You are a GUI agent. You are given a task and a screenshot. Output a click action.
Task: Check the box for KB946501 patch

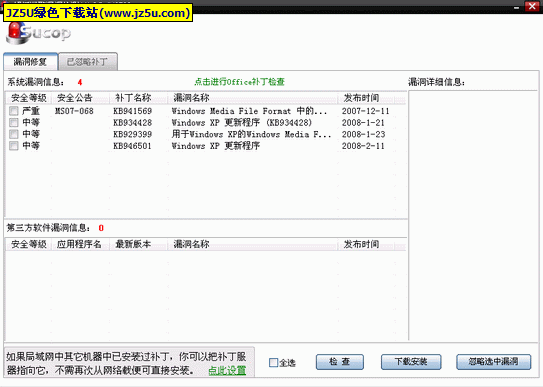click(x=14, y=146)
